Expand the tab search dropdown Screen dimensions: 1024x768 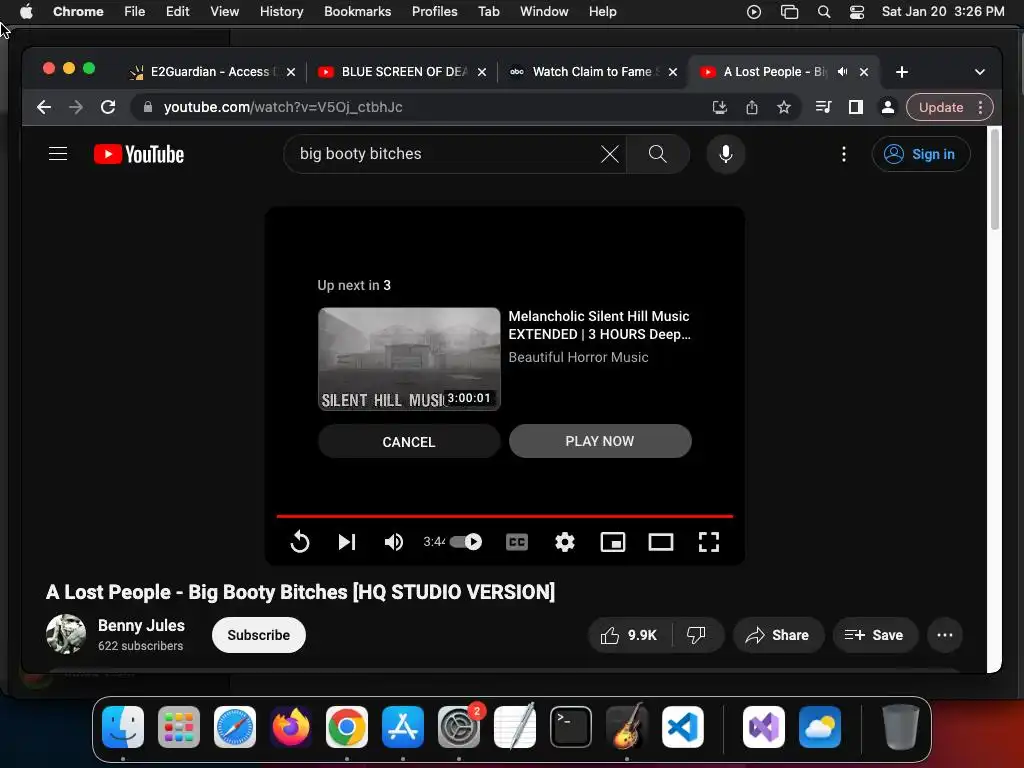point(980,72)
